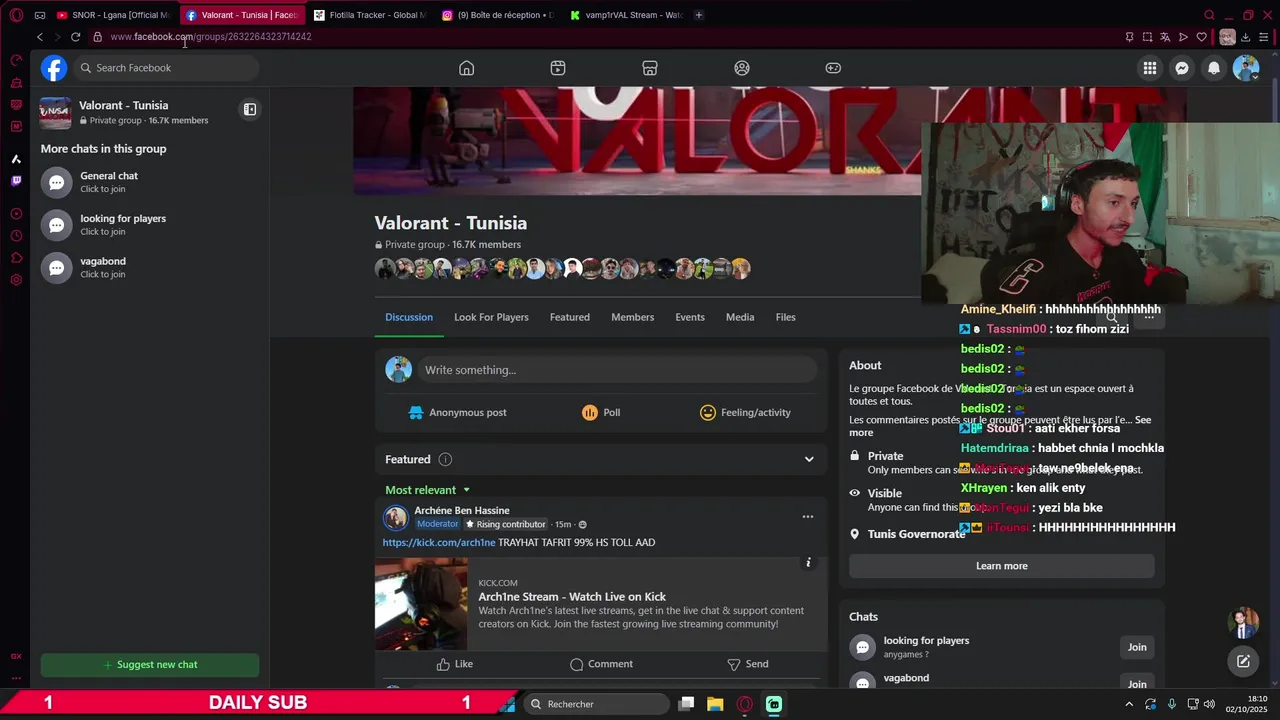Image resolution: width=1280 pixels, height=720 pixels.
Task: Join the looking for players chat
Action: click(x=1137, y=647)
